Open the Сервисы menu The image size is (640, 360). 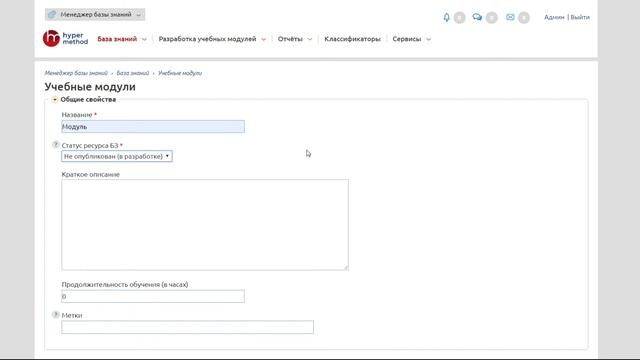(x=407, y=39)
